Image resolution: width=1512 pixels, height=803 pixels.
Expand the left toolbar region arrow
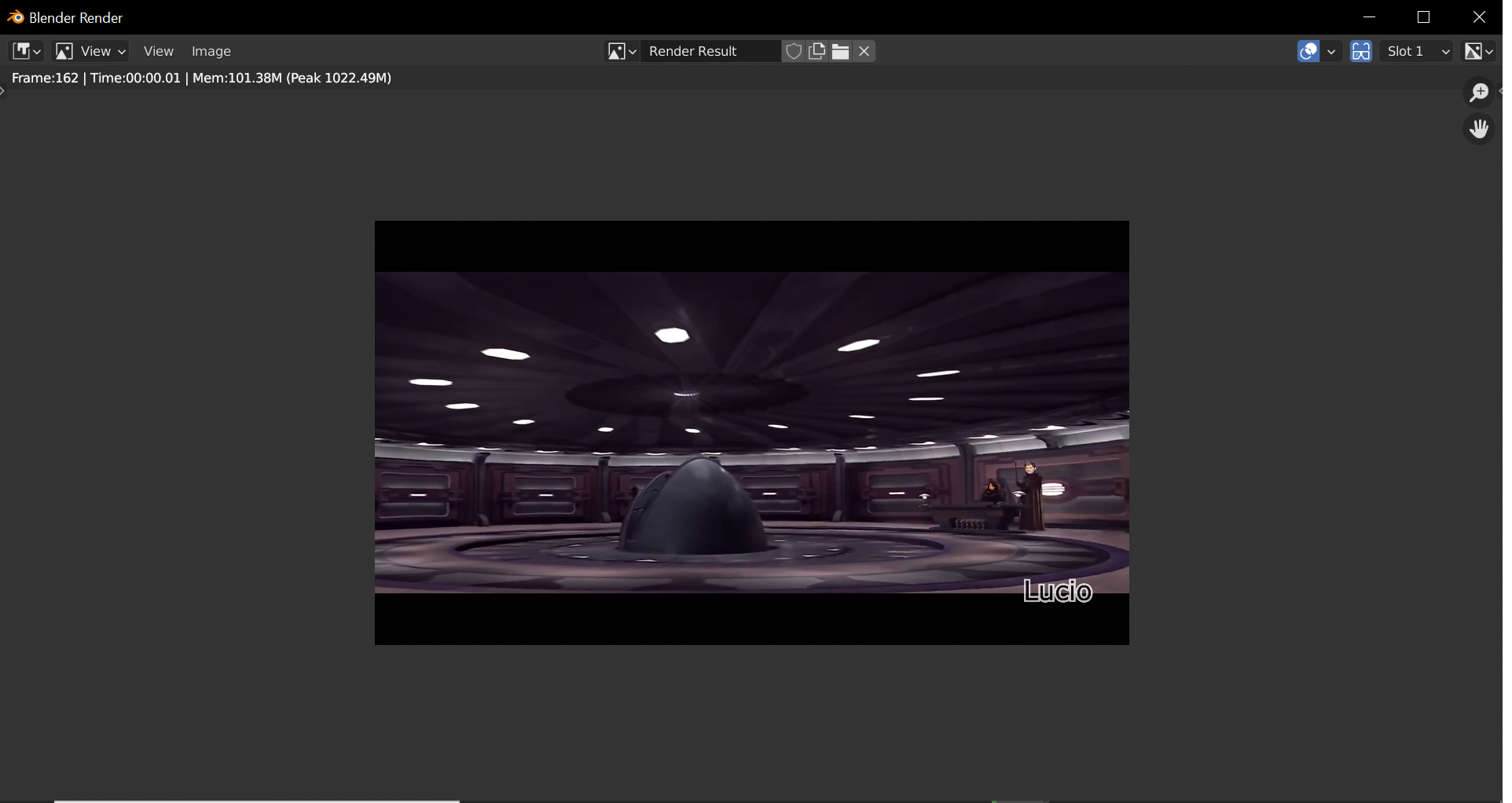point(2,91)
